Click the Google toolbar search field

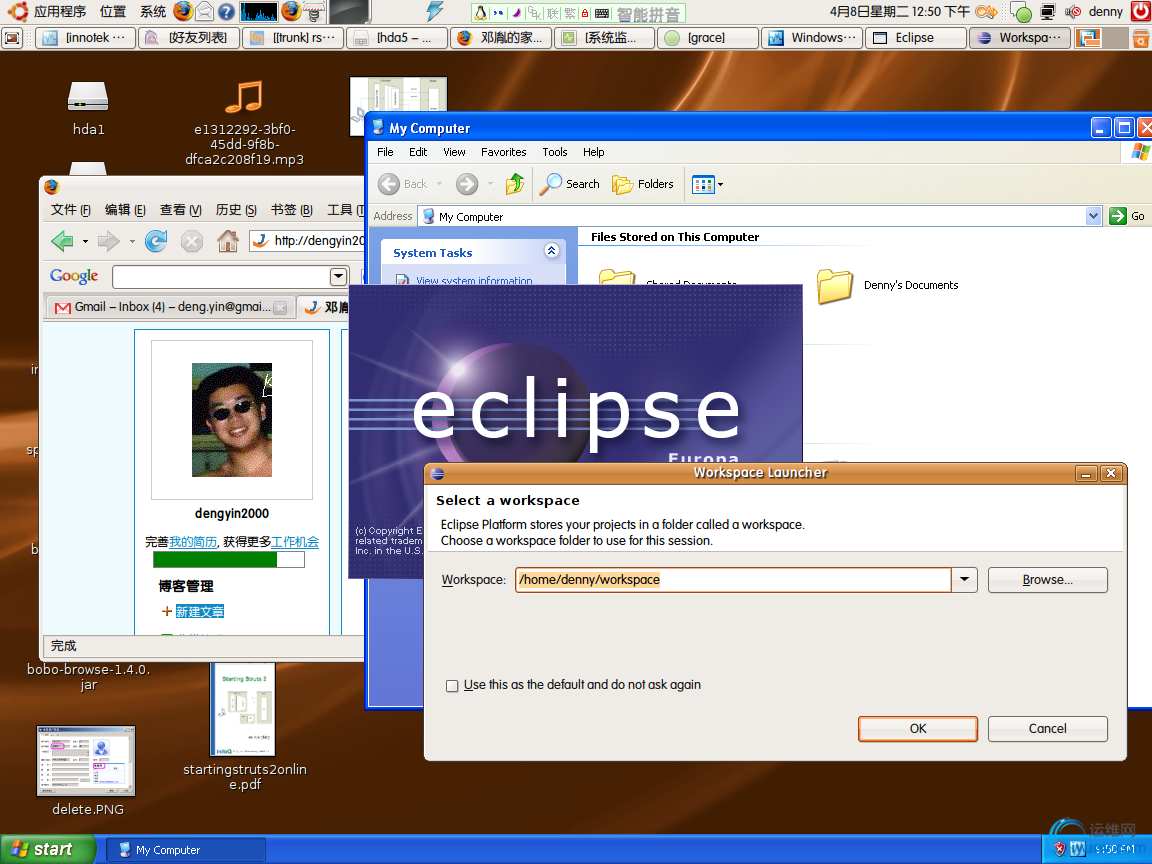tap(221, 277)
